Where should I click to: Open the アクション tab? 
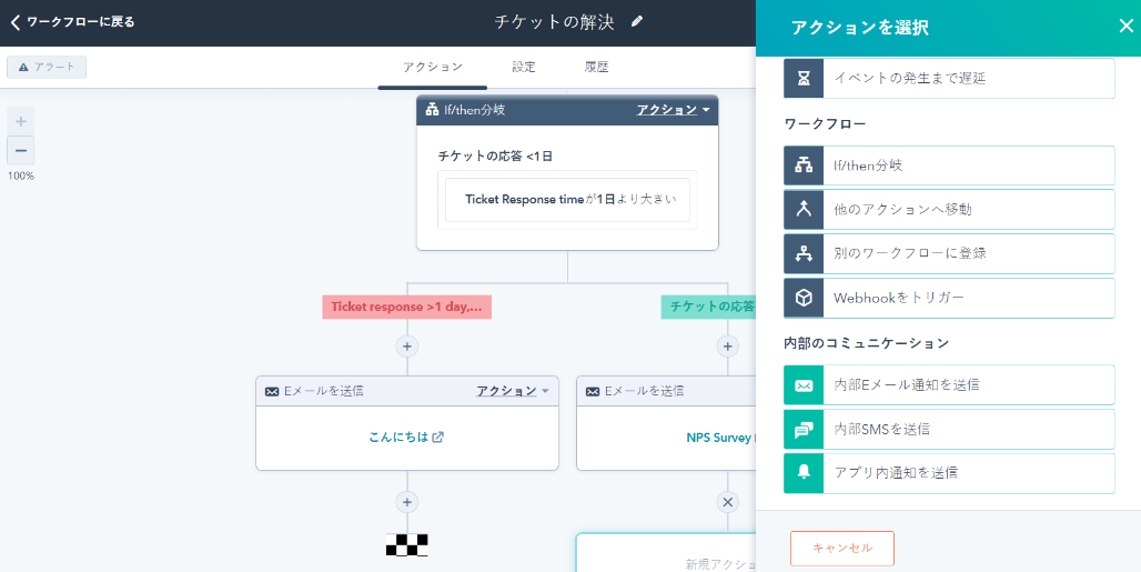pos(432,67)
